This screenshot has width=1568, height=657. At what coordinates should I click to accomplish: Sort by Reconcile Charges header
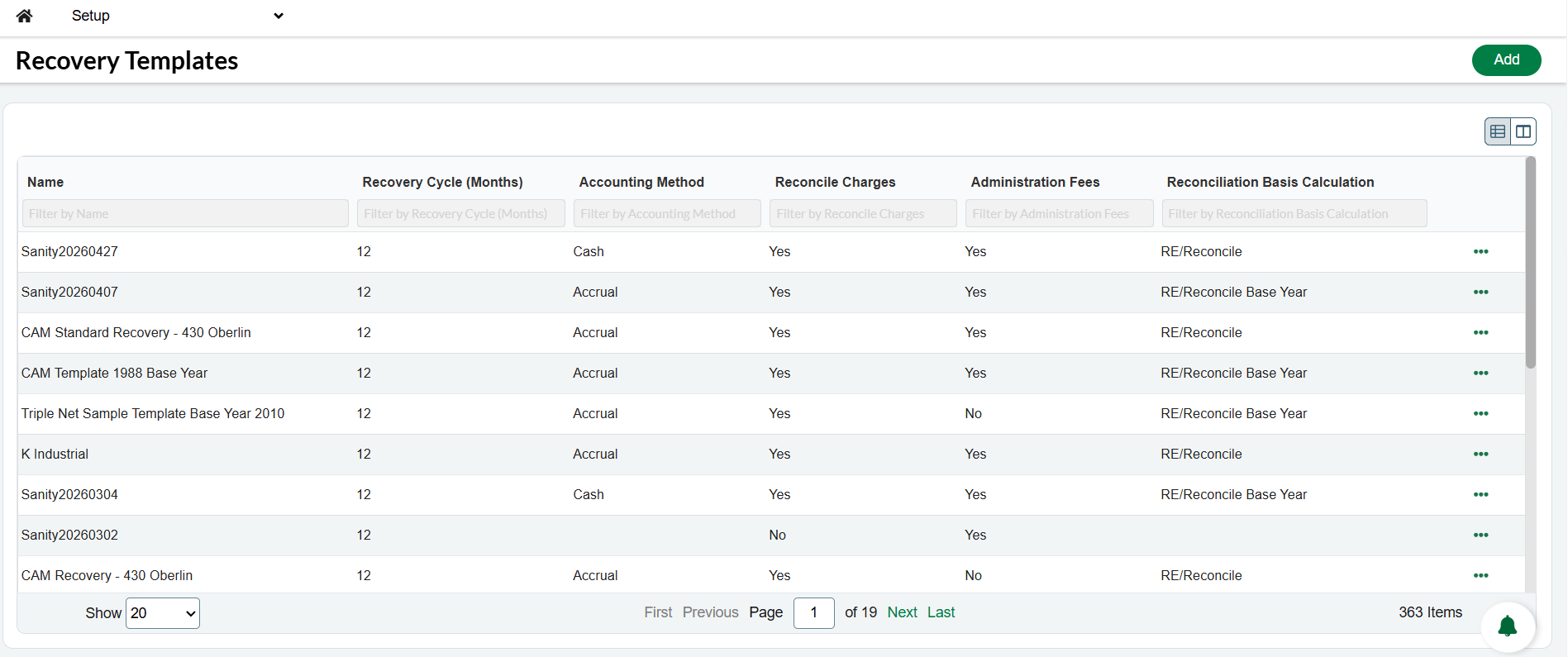pos(835,182)
